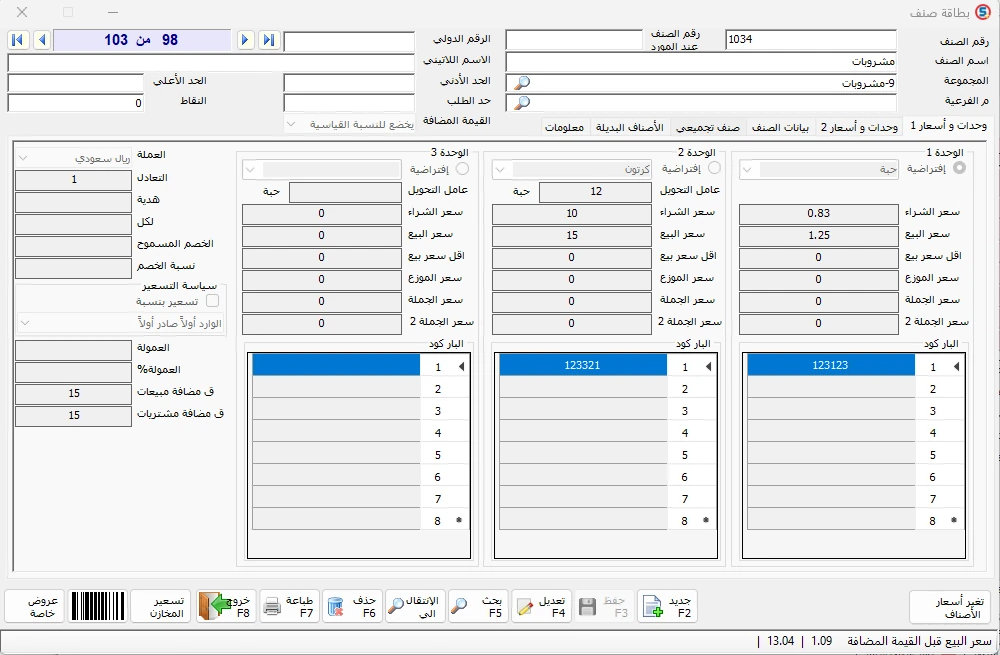Click record counter 98 من 103

click(x=142, y=40)
